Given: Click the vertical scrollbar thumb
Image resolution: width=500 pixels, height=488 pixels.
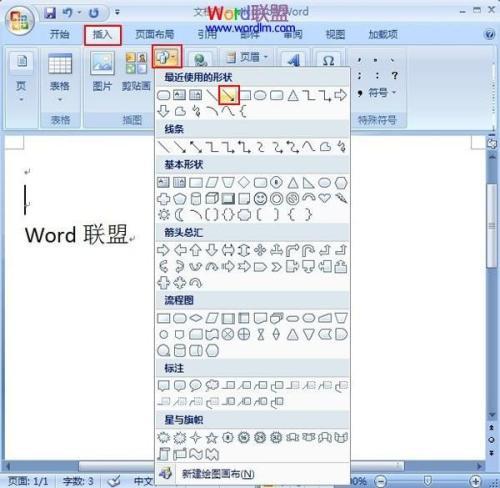Looking at the screenshot, I should (492, 225).
